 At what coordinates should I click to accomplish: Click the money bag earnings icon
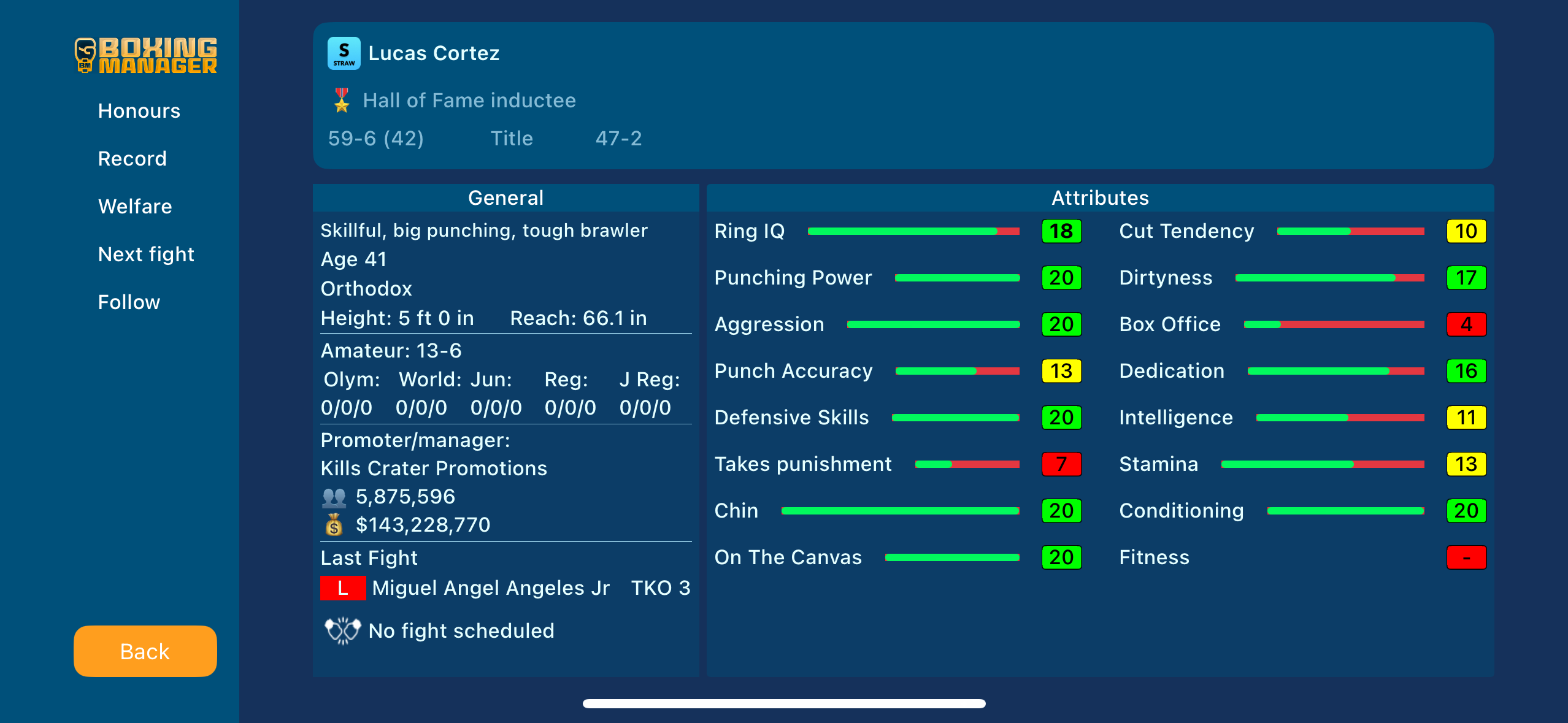(334, 525)
